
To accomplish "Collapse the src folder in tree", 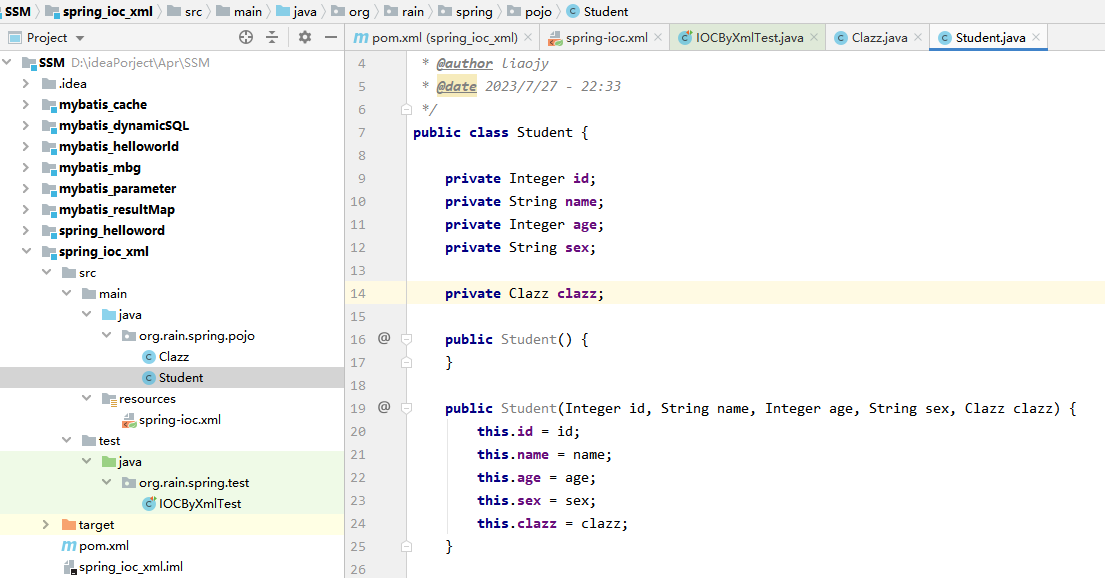I will click(47, 272).
